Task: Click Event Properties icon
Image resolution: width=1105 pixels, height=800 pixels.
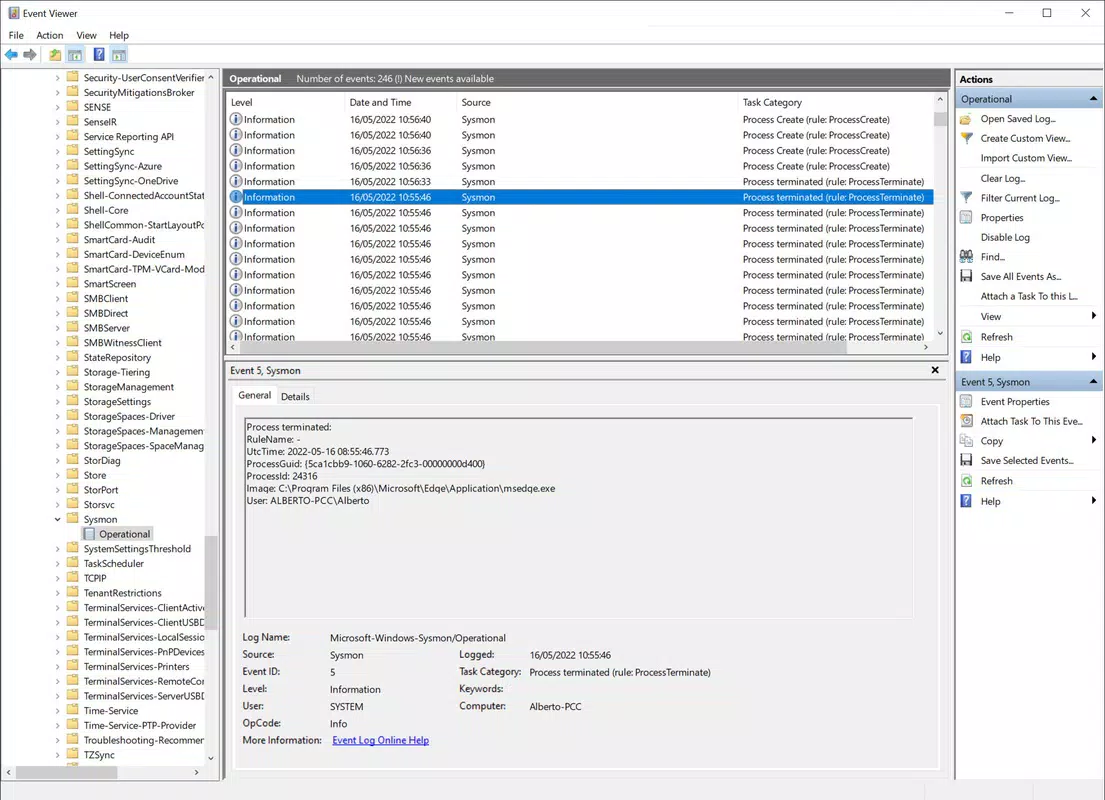Action: coord(966,402)
